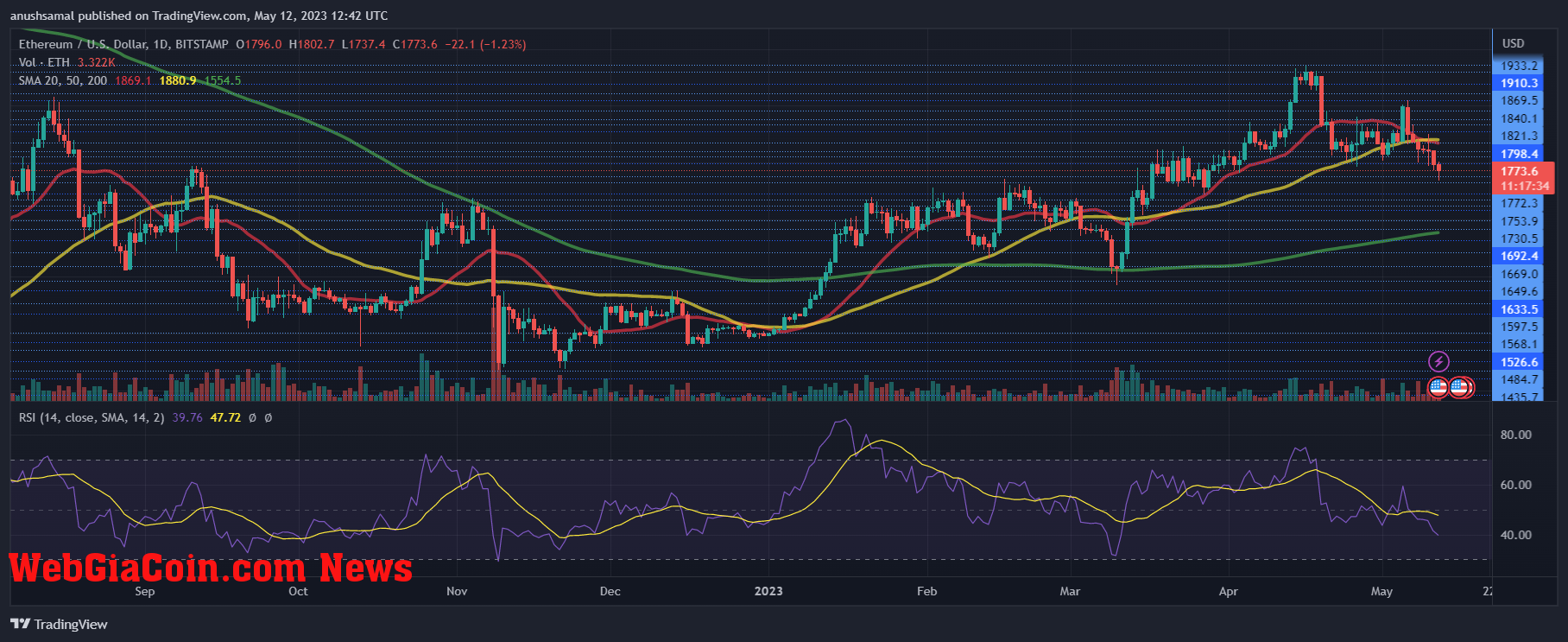
Task: Click the TradingView logo at the bottom
Action: 60,624
